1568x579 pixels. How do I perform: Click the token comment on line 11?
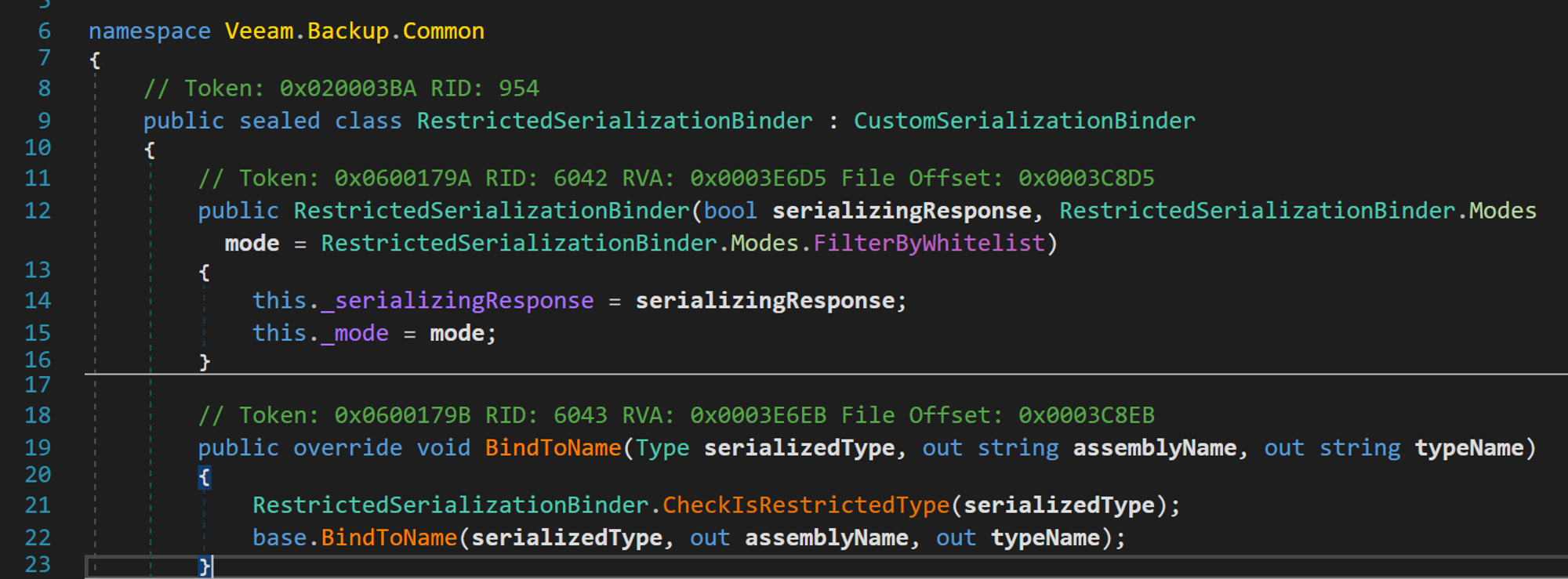click(677, 179)
